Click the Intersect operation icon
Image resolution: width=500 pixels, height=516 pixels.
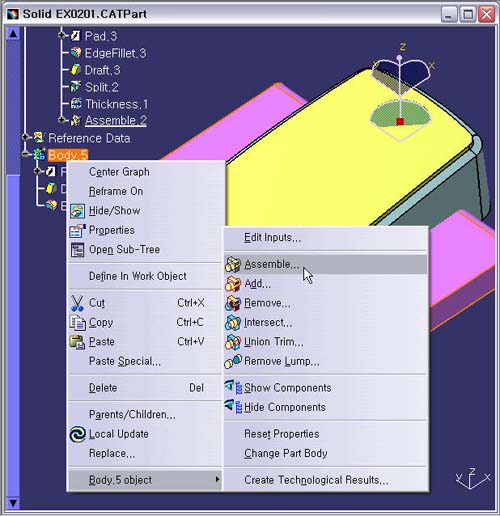tap(233, 323)
